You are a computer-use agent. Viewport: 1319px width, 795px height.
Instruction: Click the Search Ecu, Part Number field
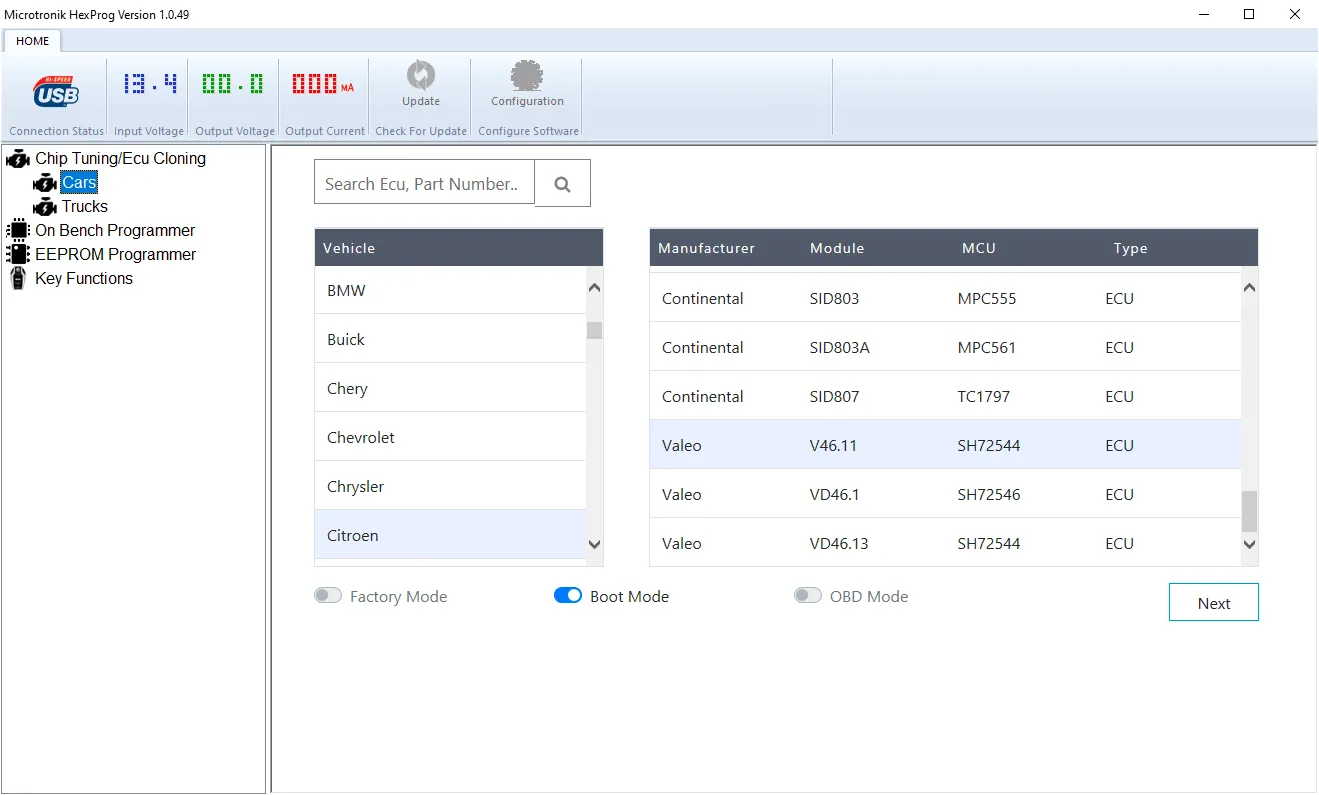(x=424, y=183)
